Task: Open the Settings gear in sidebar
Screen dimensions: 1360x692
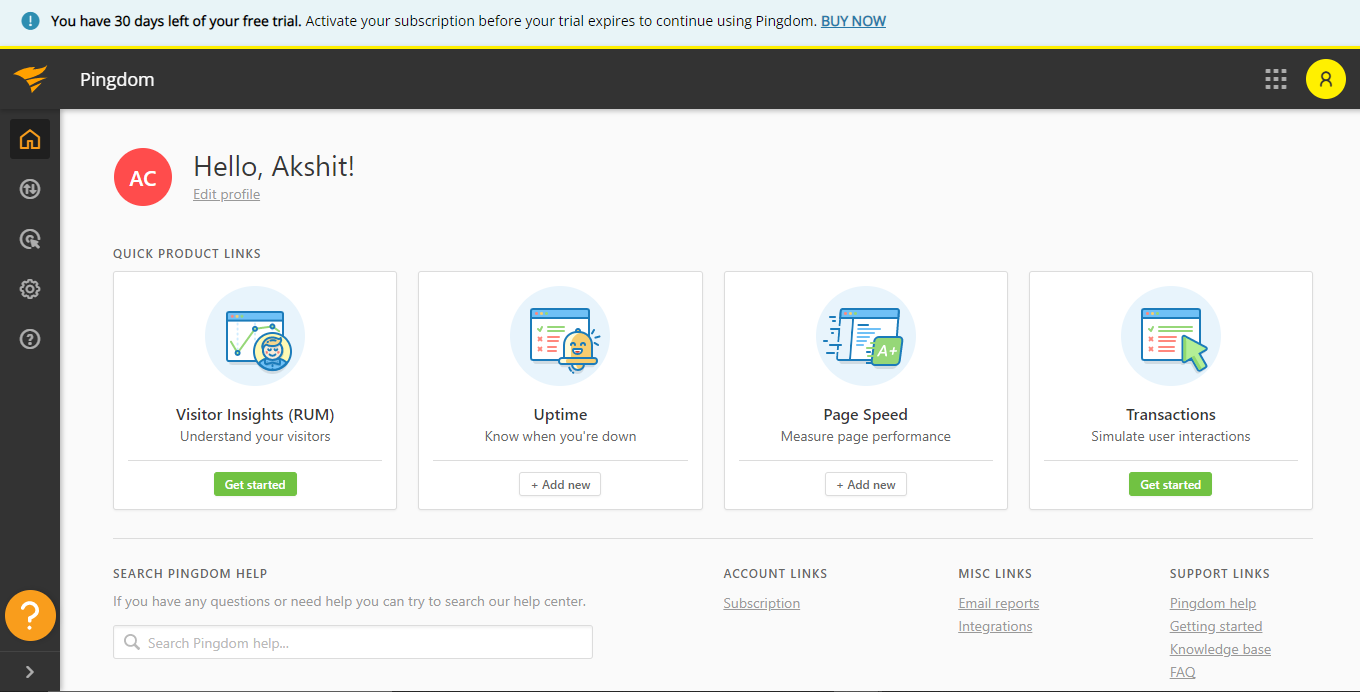Action: tap(30, 289)
